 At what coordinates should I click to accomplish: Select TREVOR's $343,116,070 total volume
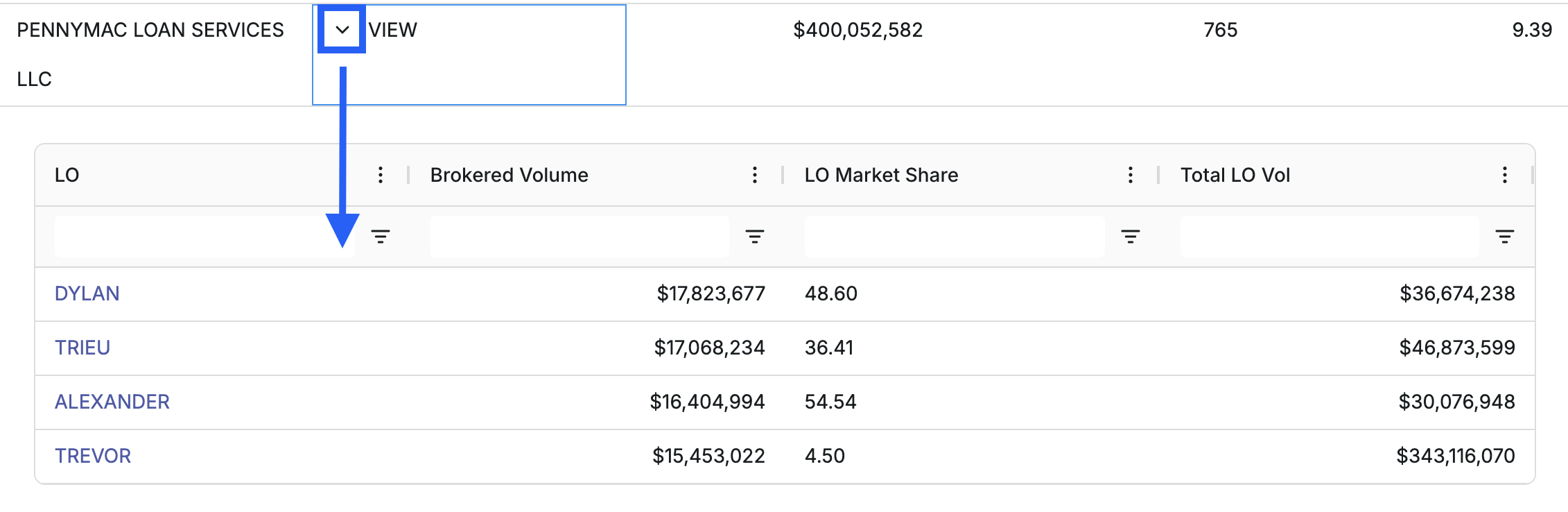(1456, 456)
